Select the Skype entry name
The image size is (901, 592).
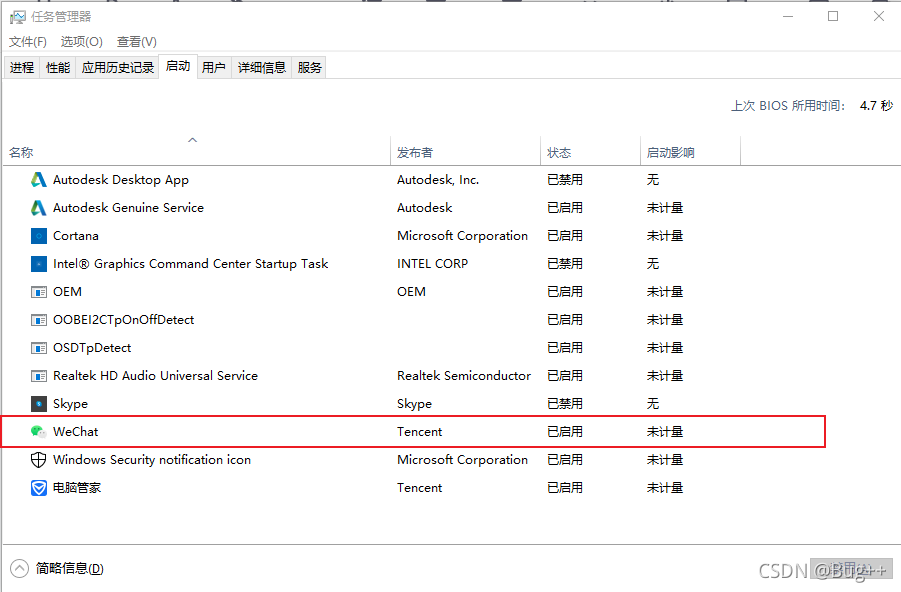coord(70,403)
